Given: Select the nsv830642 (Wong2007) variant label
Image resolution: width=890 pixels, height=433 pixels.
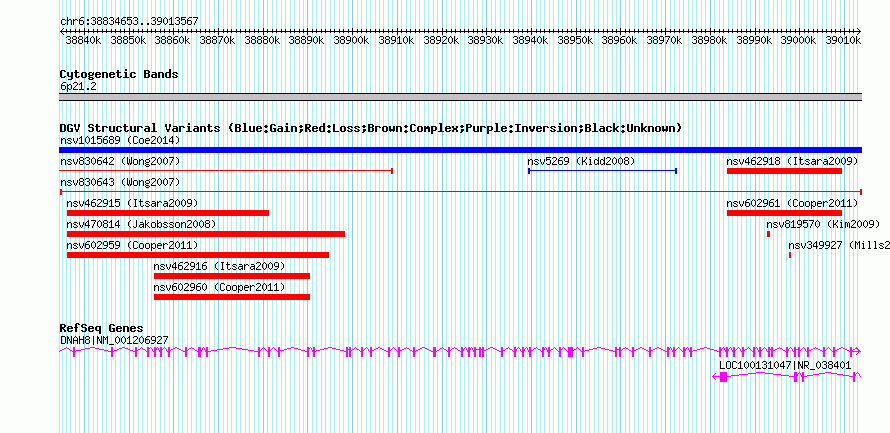Looking at the screenshot, I should click(x=120, y=162).
